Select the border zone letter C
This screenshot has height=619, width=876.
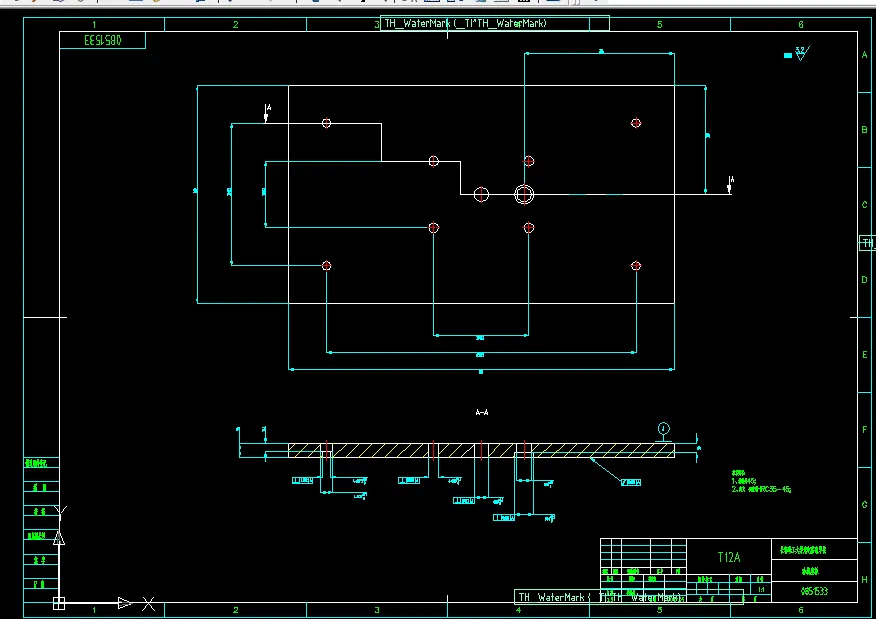point(864,204)
